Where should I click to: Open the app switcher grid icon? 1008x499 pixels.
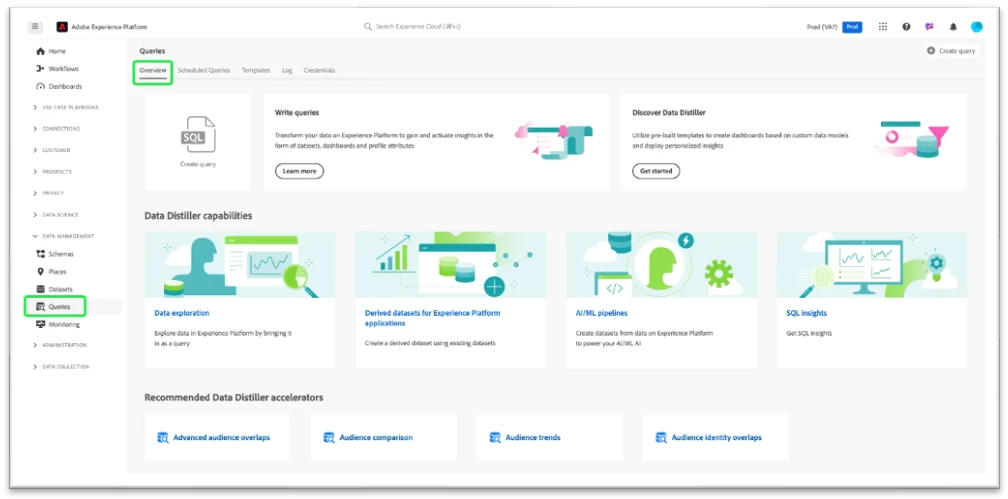tap(883, 26)
